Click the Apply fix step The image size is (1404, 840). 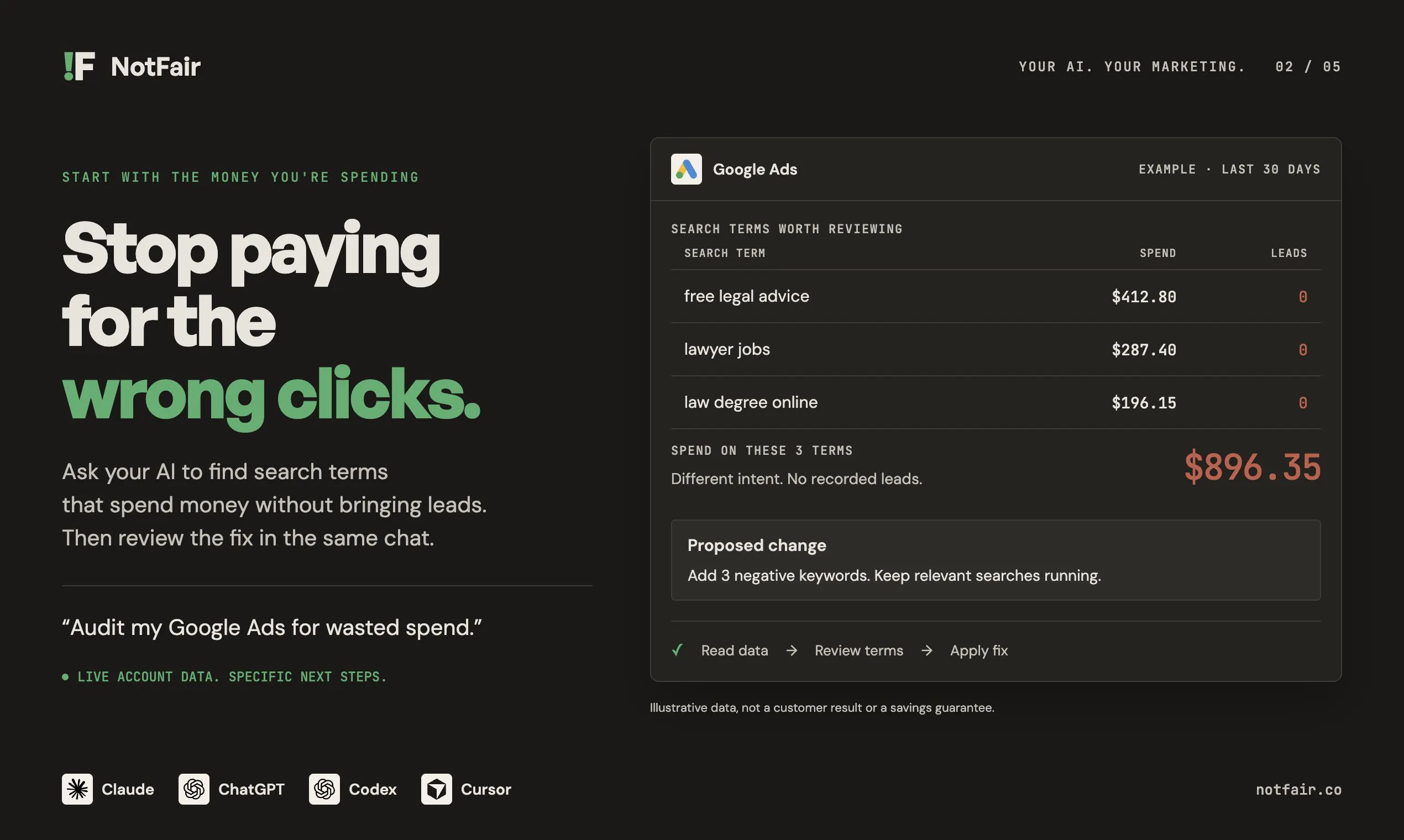[979, 650]
